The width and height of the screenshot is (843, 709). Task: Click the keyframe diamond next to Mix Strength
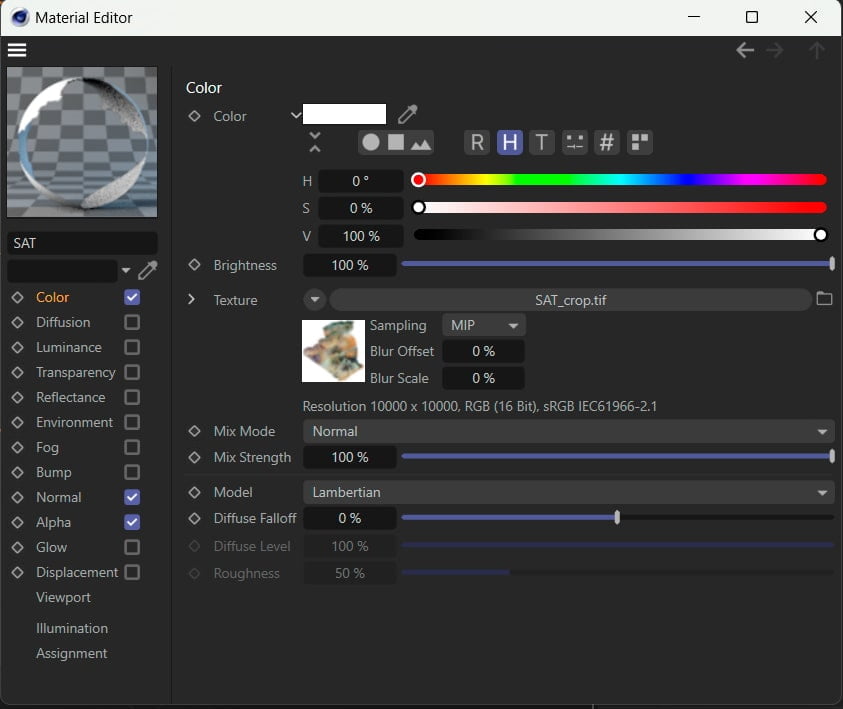pos(194,457)
